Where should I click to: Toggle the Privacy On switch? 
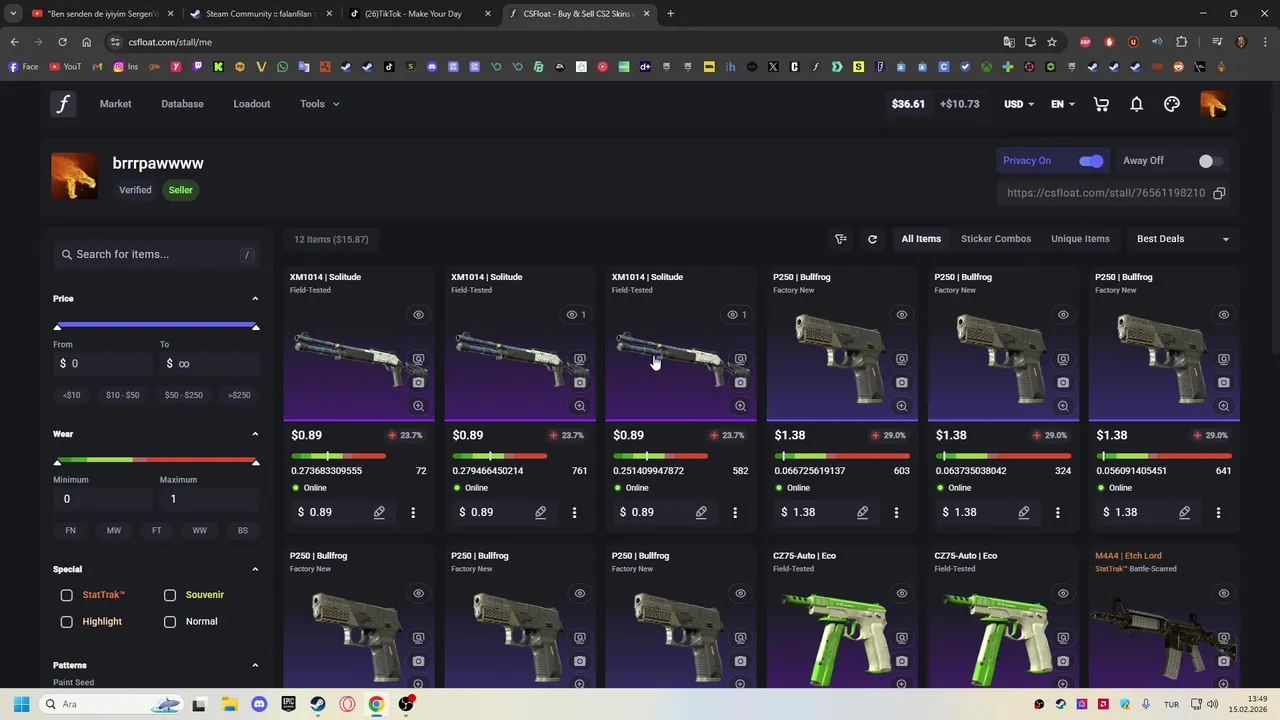point(1091,161)
